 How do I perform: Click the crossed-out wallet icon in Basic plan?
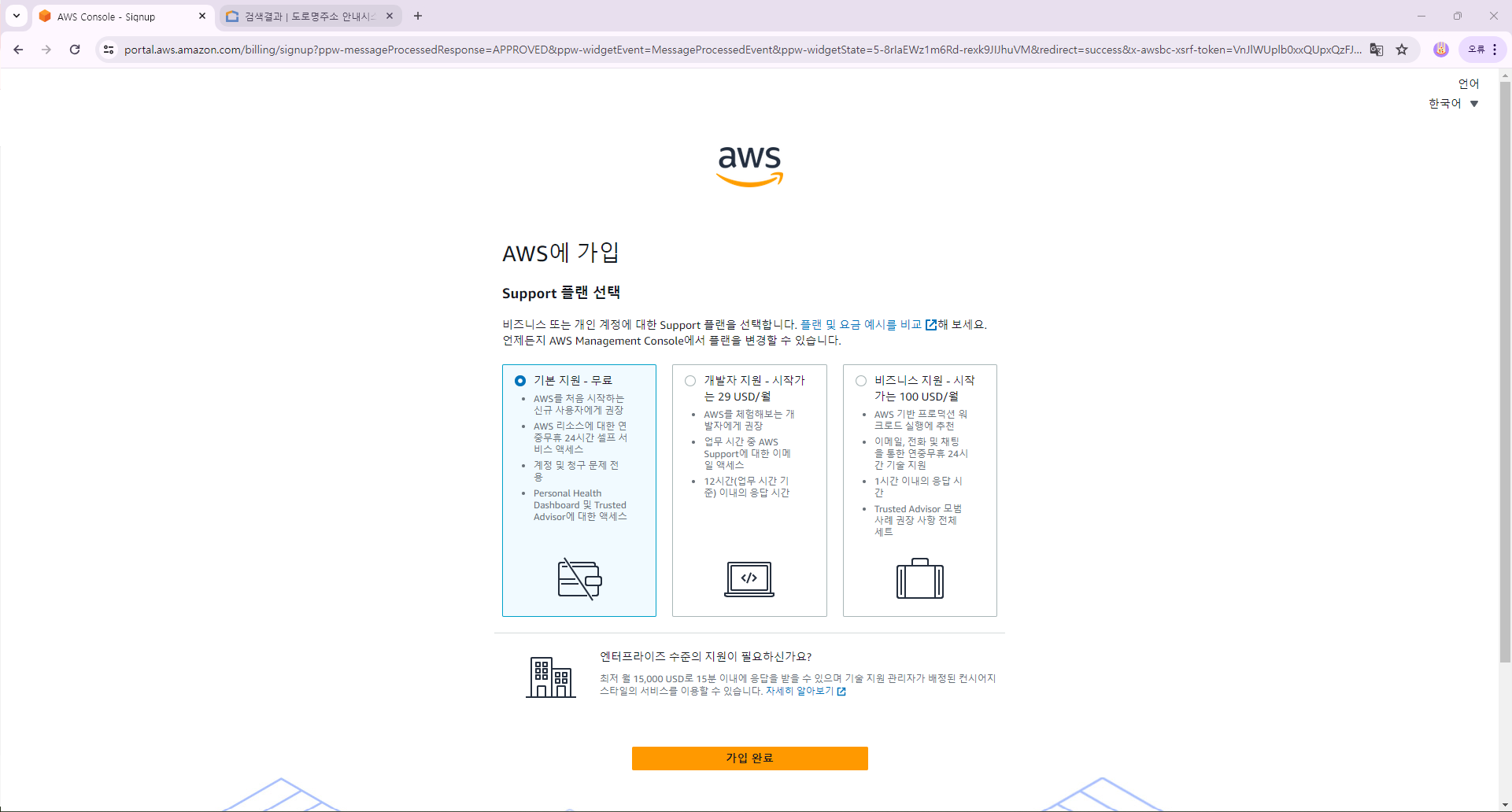[580, 579]
